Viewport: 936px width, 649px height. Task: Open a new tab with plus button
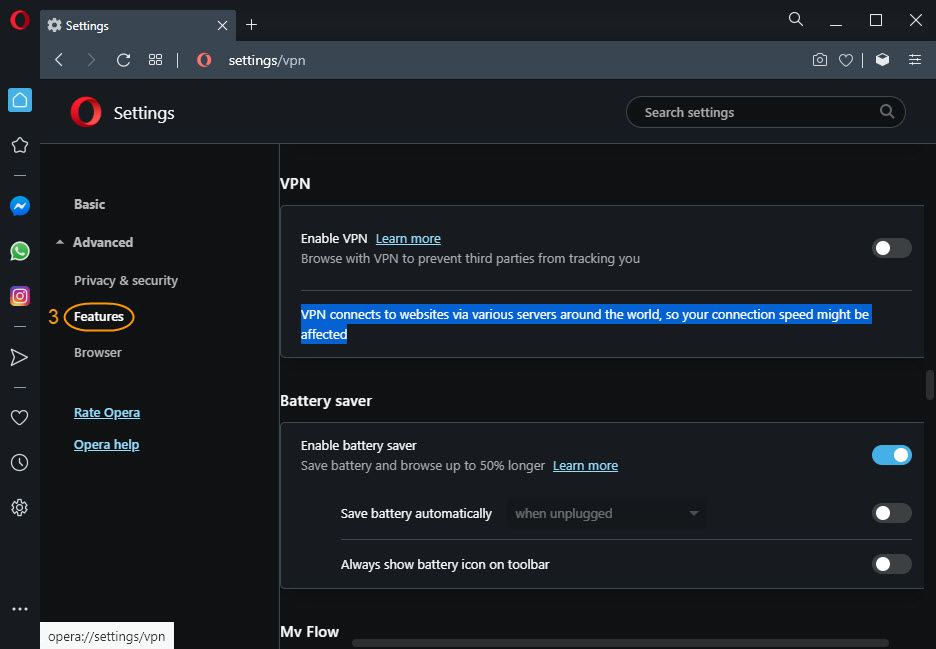[x=251, y=24]
